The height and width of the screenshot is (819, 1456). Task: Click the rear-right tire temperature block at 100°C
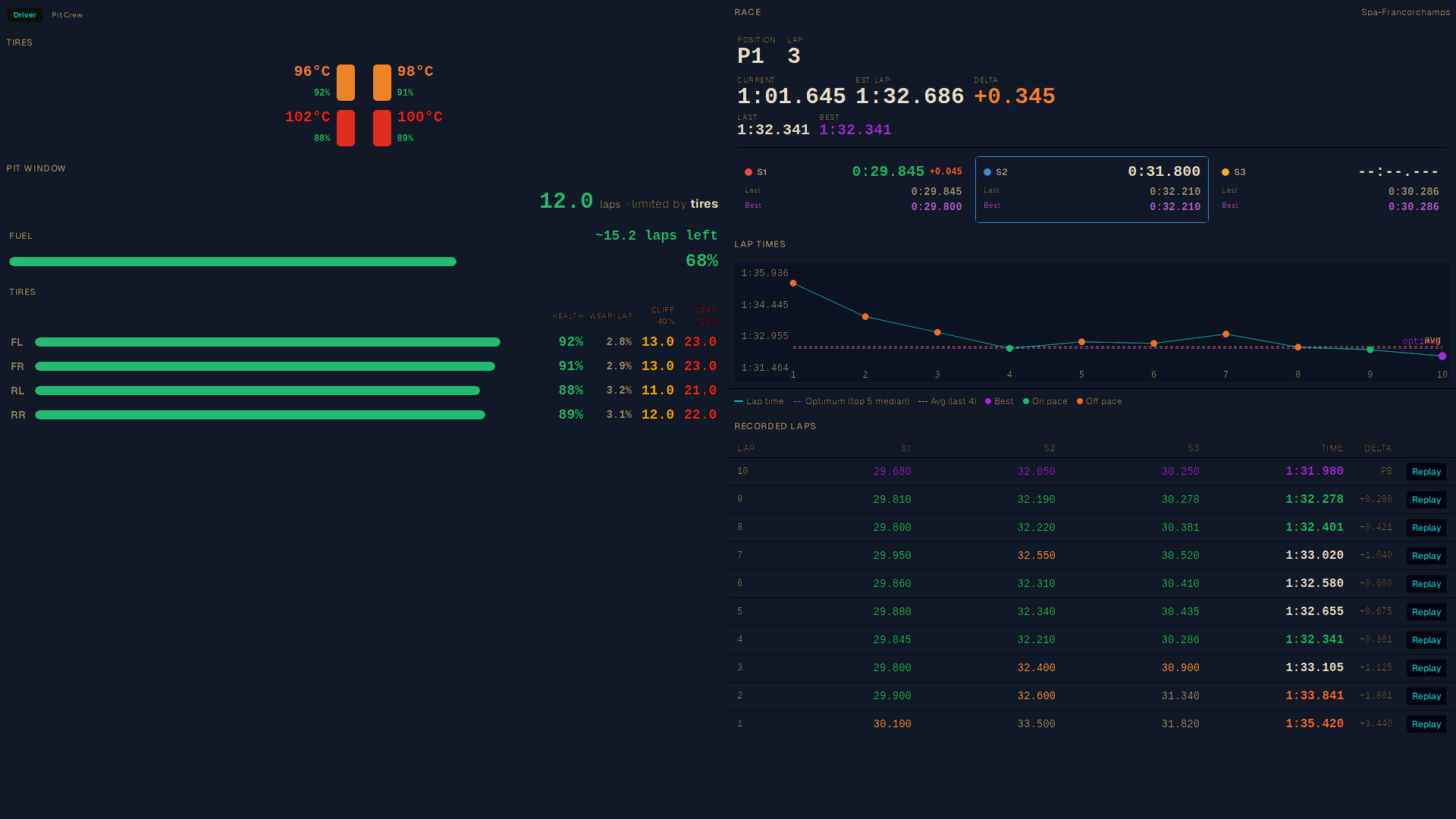click(x=382, y=128)
